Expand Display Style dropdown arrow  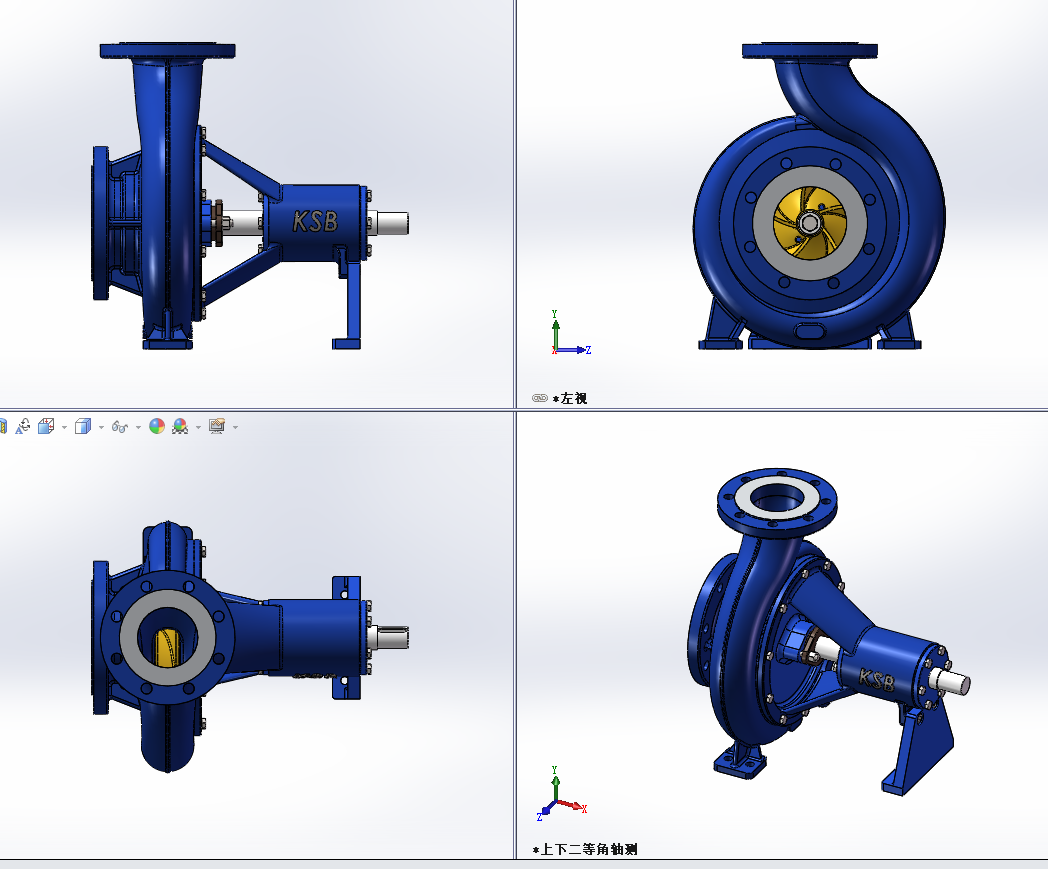101,427
